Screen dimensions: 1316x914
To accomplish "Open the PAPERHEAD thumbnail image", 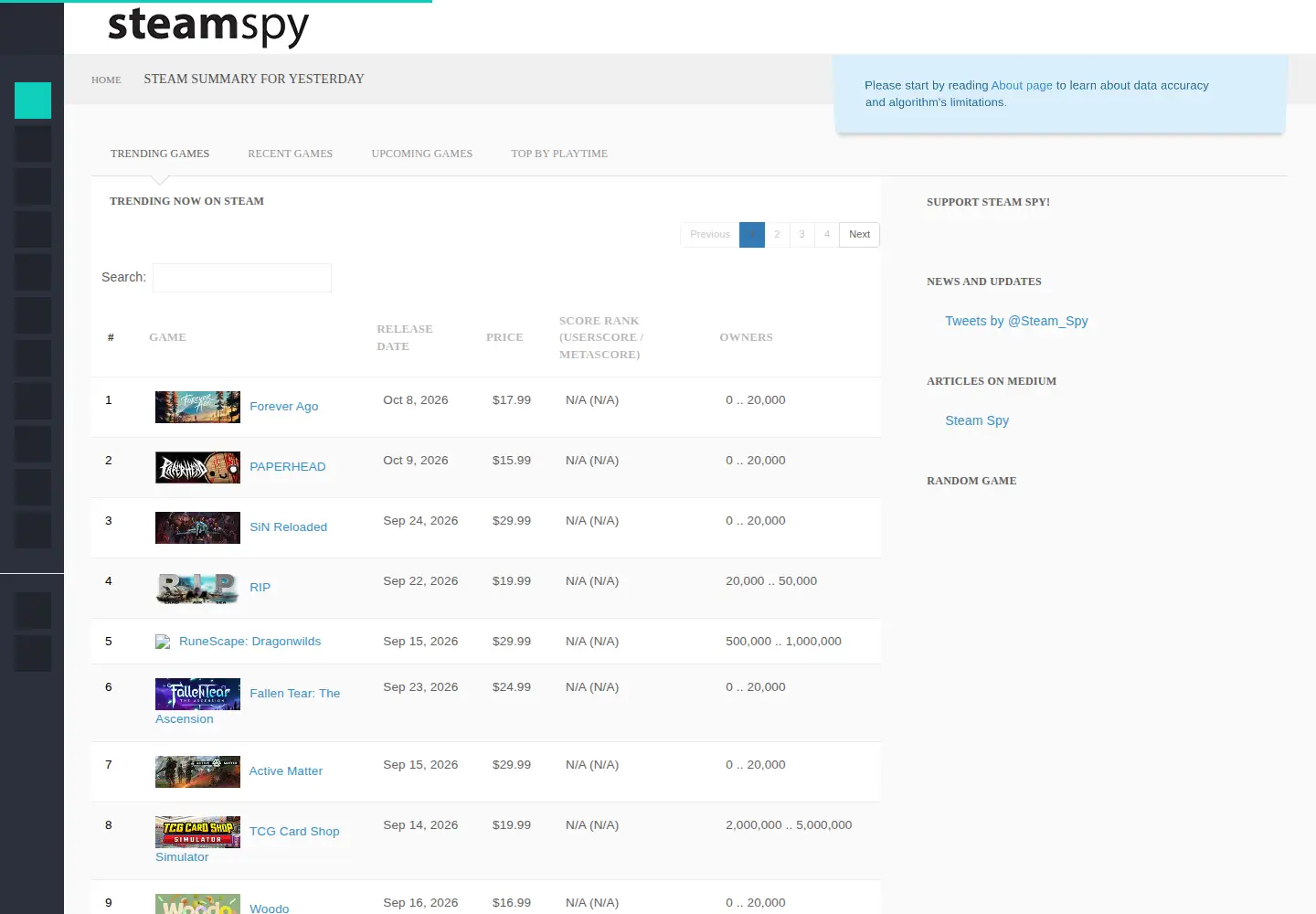I will pyautogui.click(x=197, y=467).
